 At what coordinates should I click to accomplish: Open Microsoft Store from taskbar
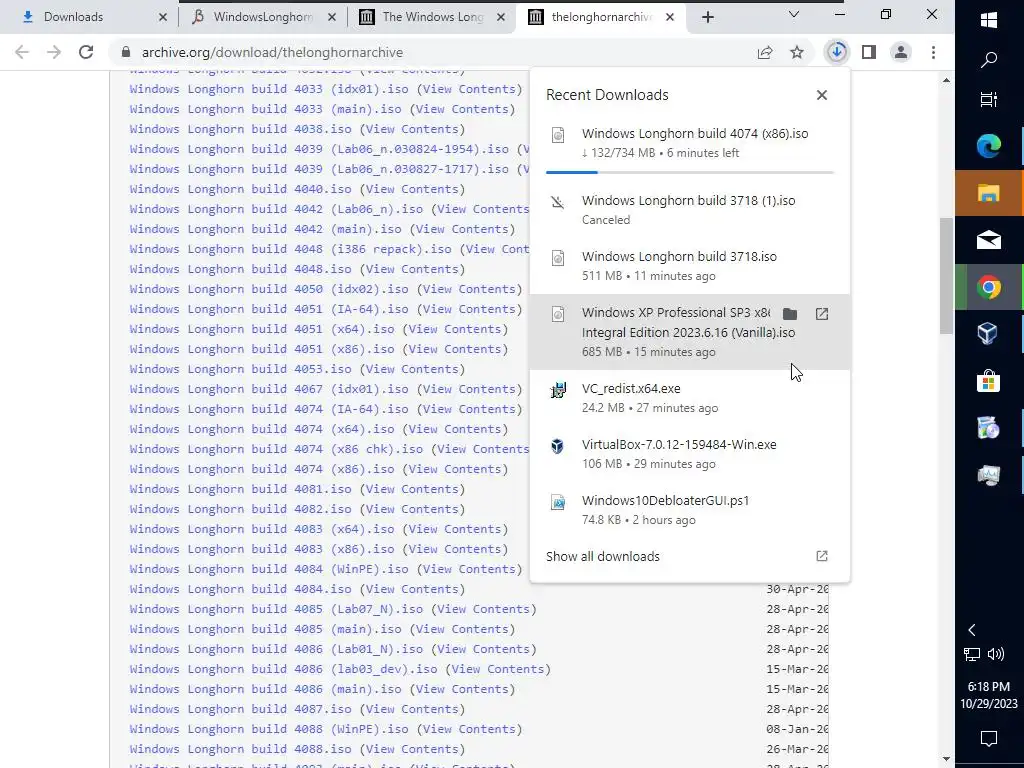coord(989,381)
